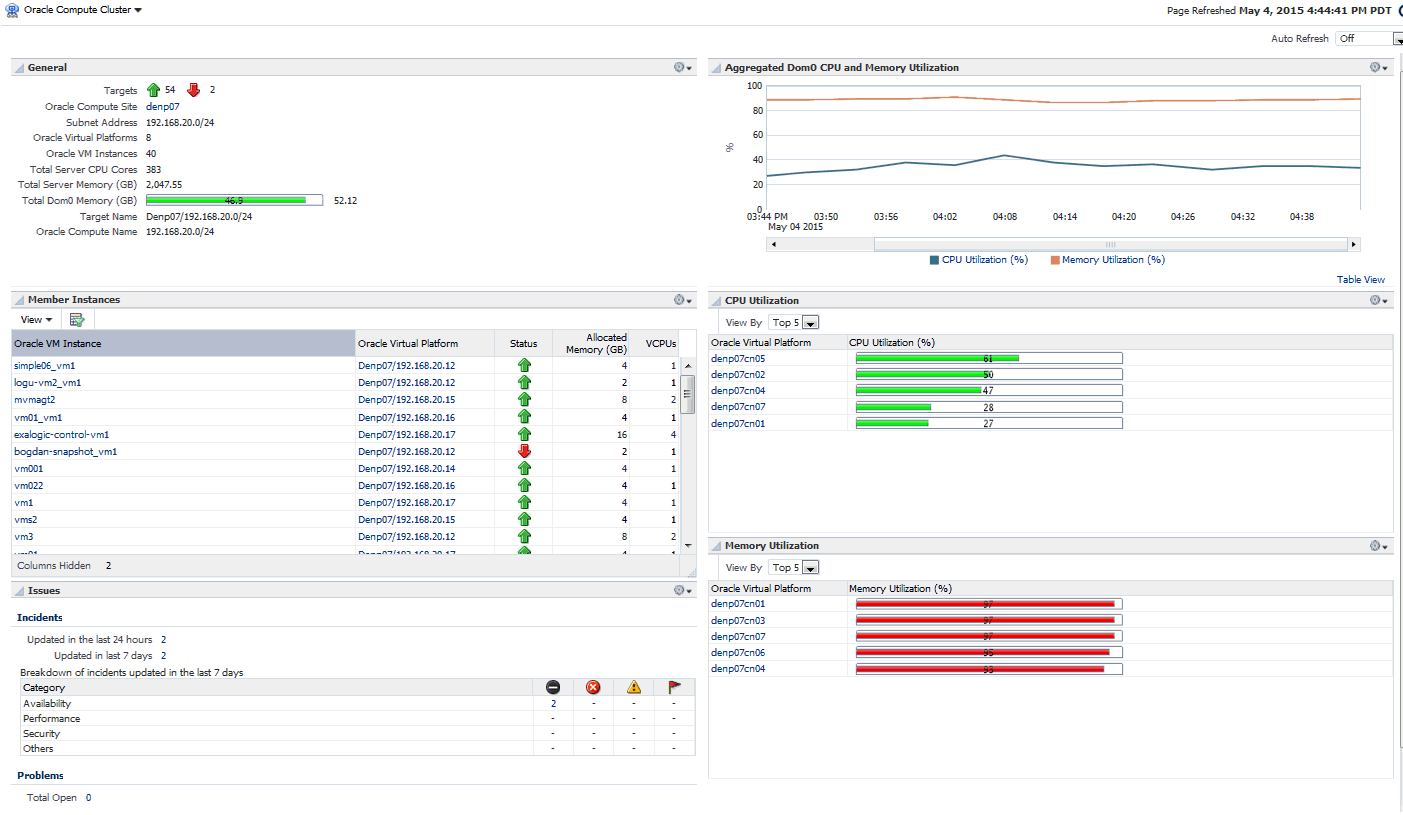Open Member Instances panel gear menu
The image size is (1403, 815).
(x=683, y=299)
